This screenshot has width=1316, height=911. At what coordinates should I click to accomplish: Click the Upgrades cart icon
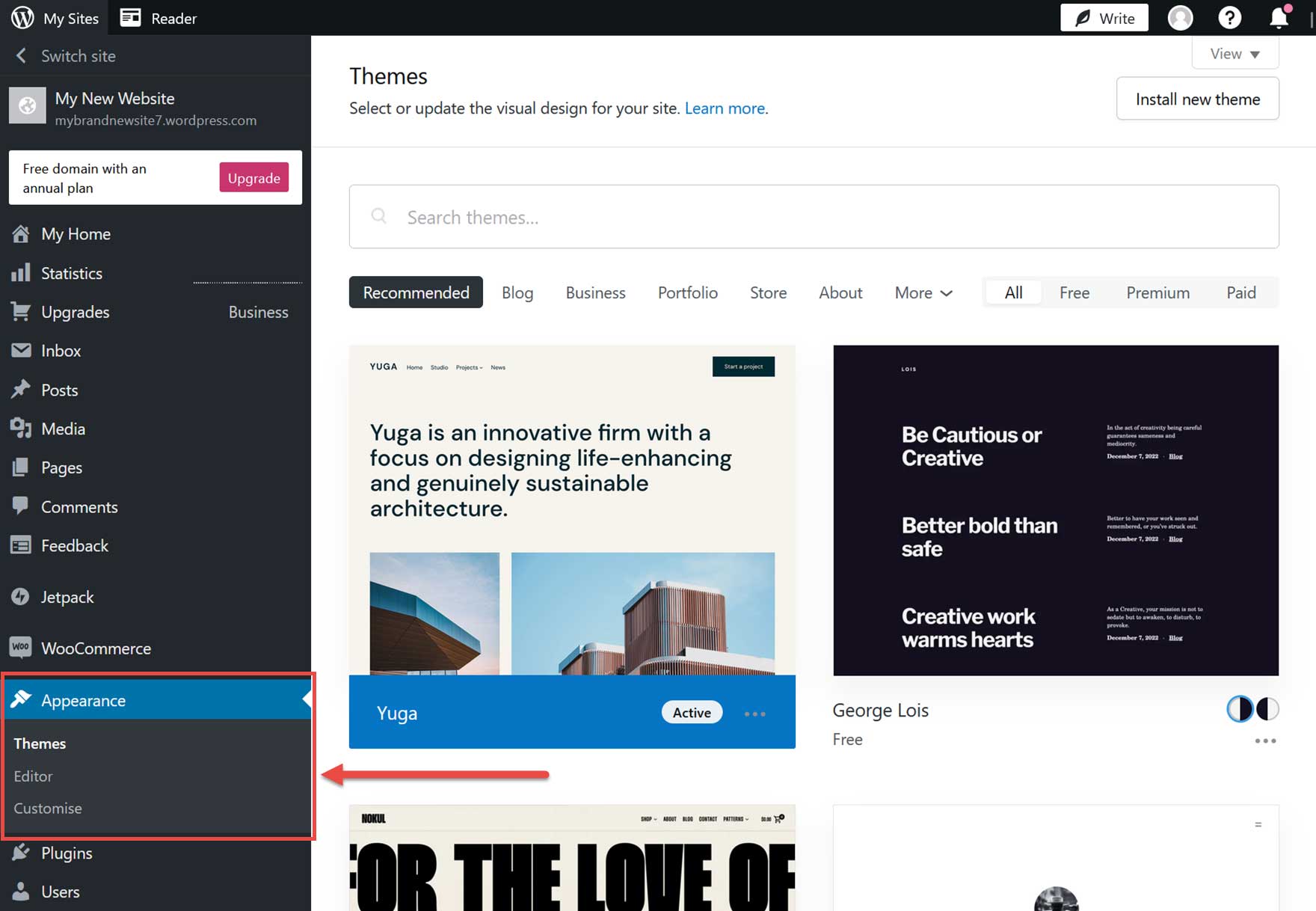coord(21,311)
